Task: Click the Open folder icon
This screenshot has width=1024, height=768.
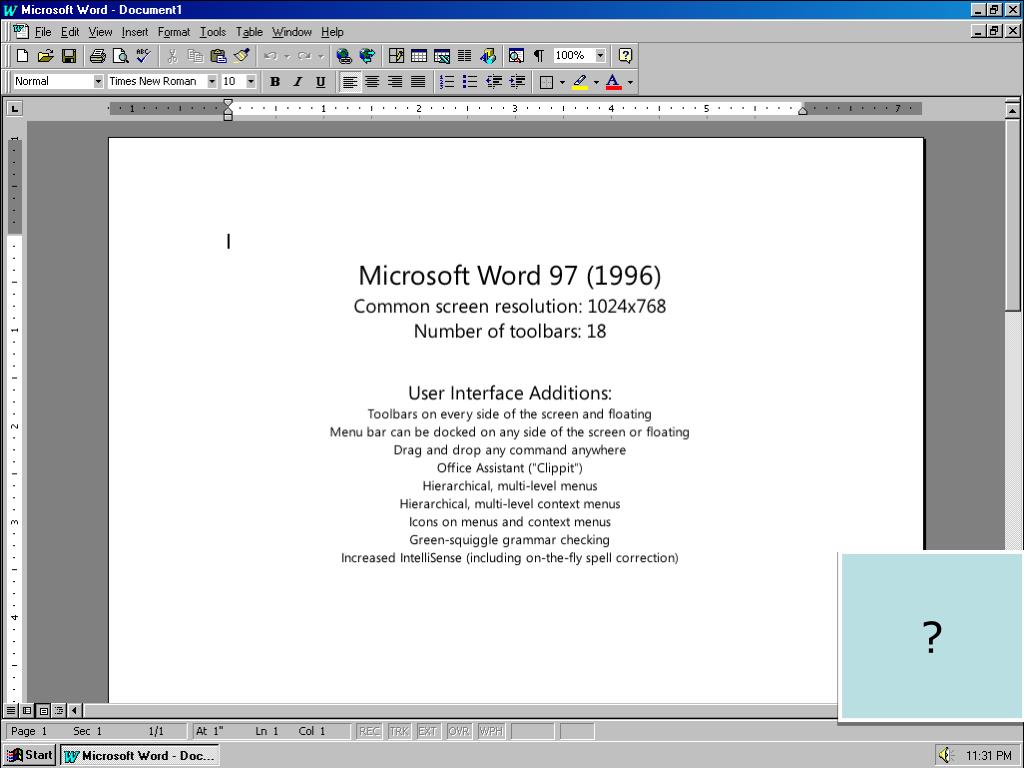Action: pyautogui.click(x=45, y=56)
